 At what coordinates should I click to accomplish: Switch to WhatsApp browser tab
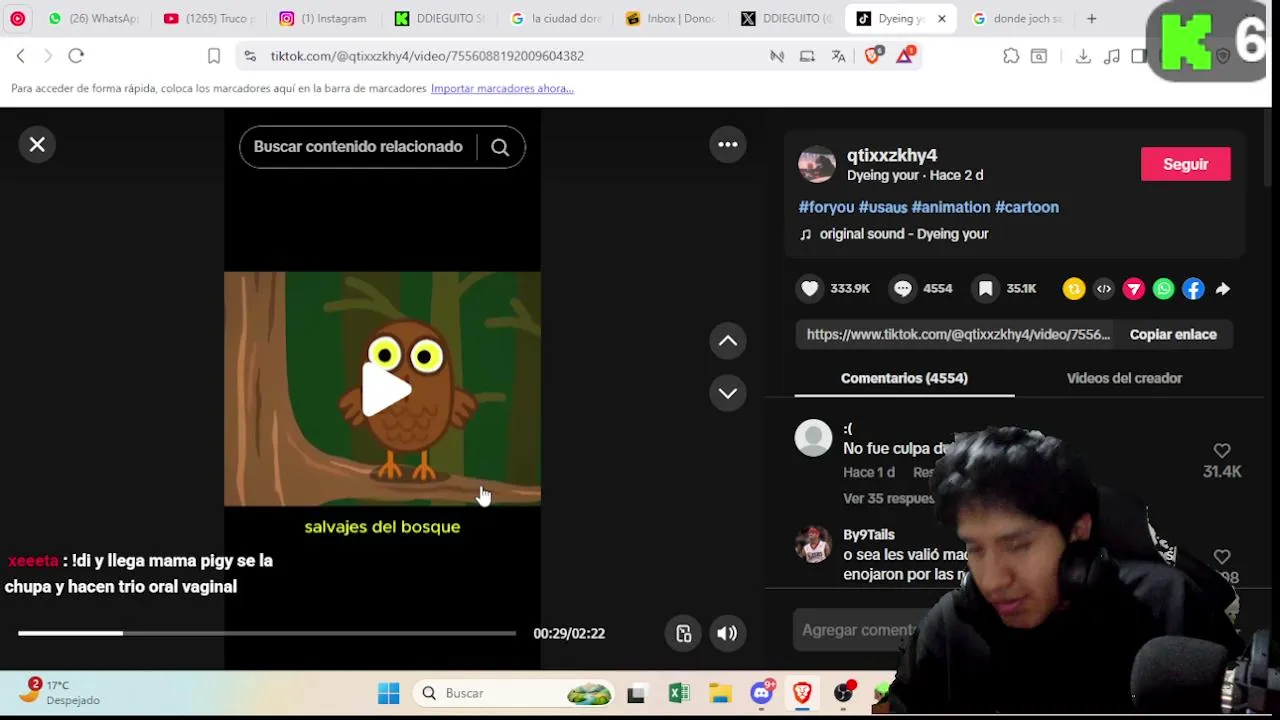point(94,18)
